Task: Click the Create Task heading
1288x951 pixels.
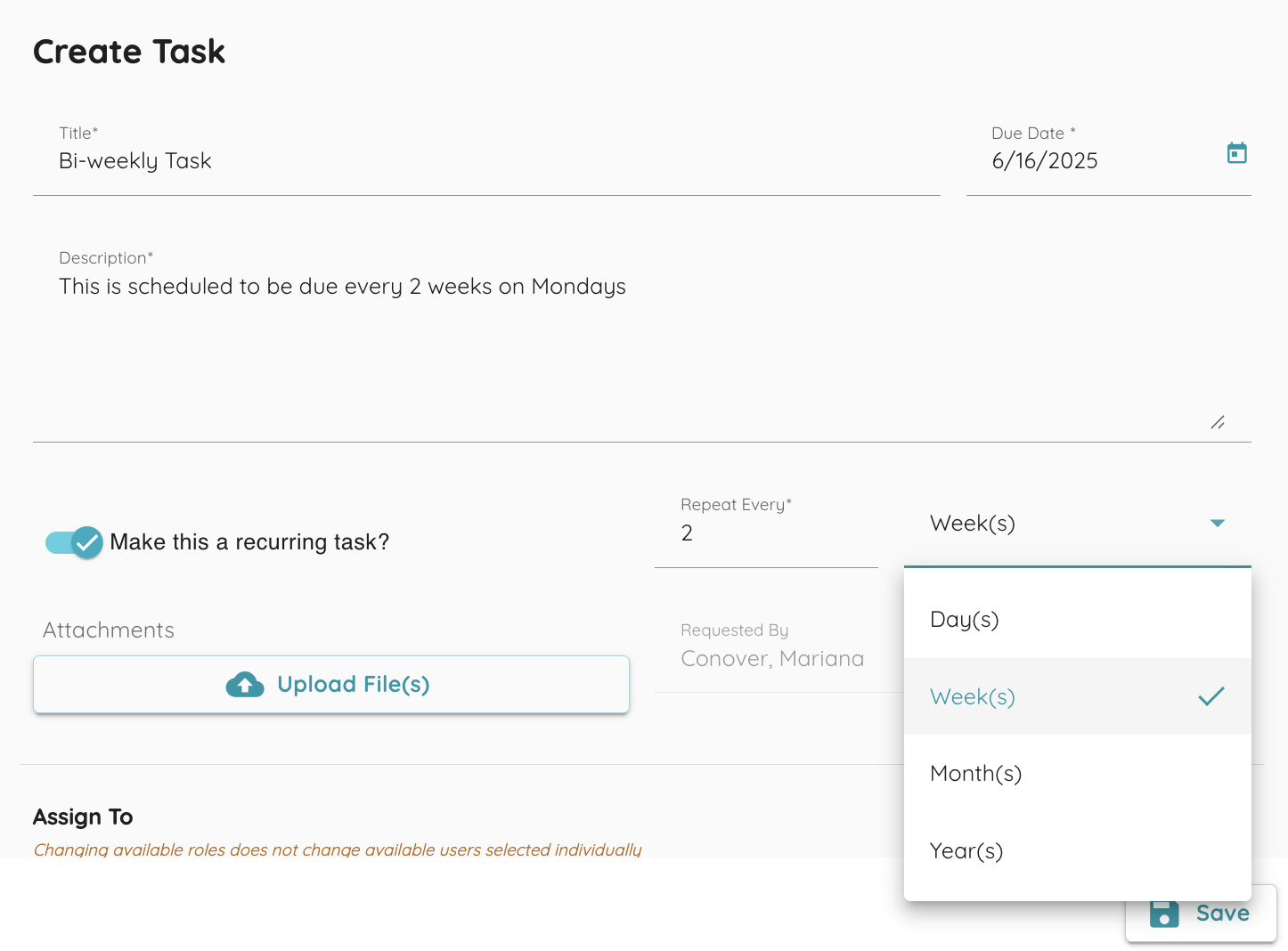Action: [x=129, y=52]
